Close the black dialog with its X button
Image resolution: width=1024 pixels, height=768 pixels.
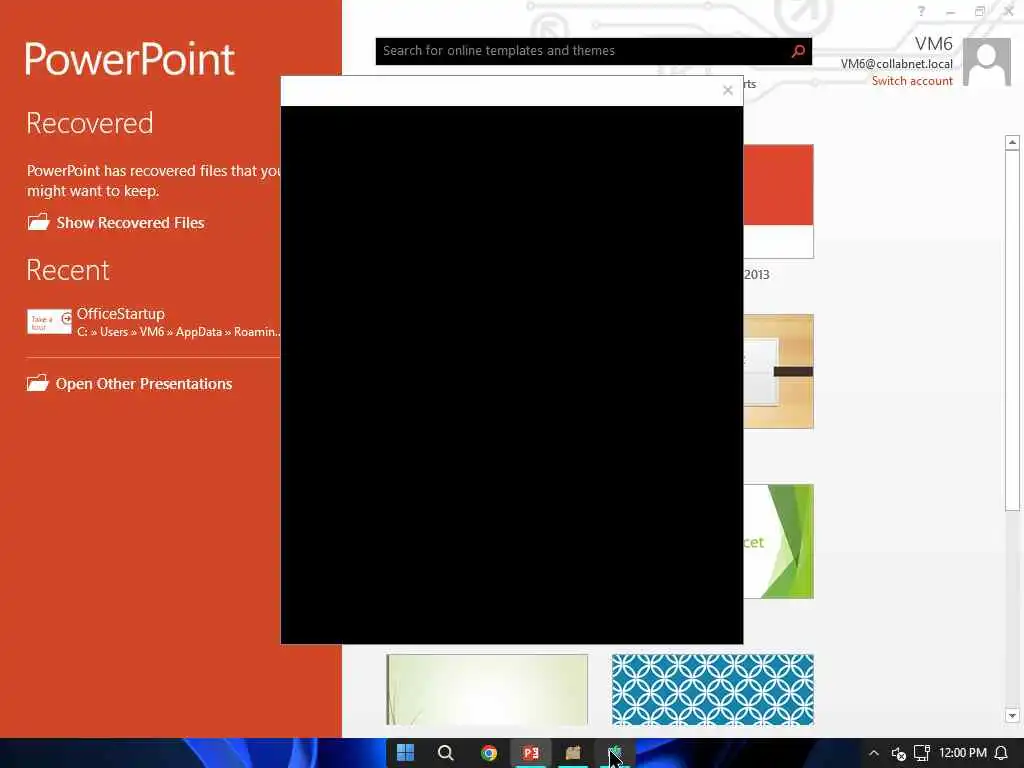728,90
